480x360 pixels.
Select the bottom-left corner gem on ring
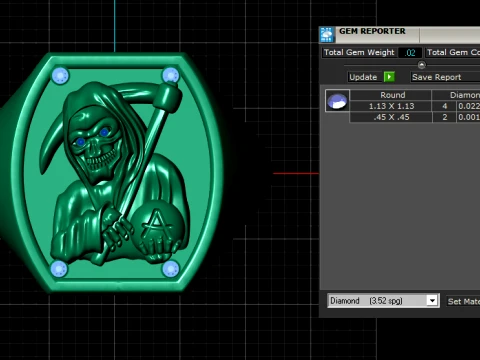(59, 269)
